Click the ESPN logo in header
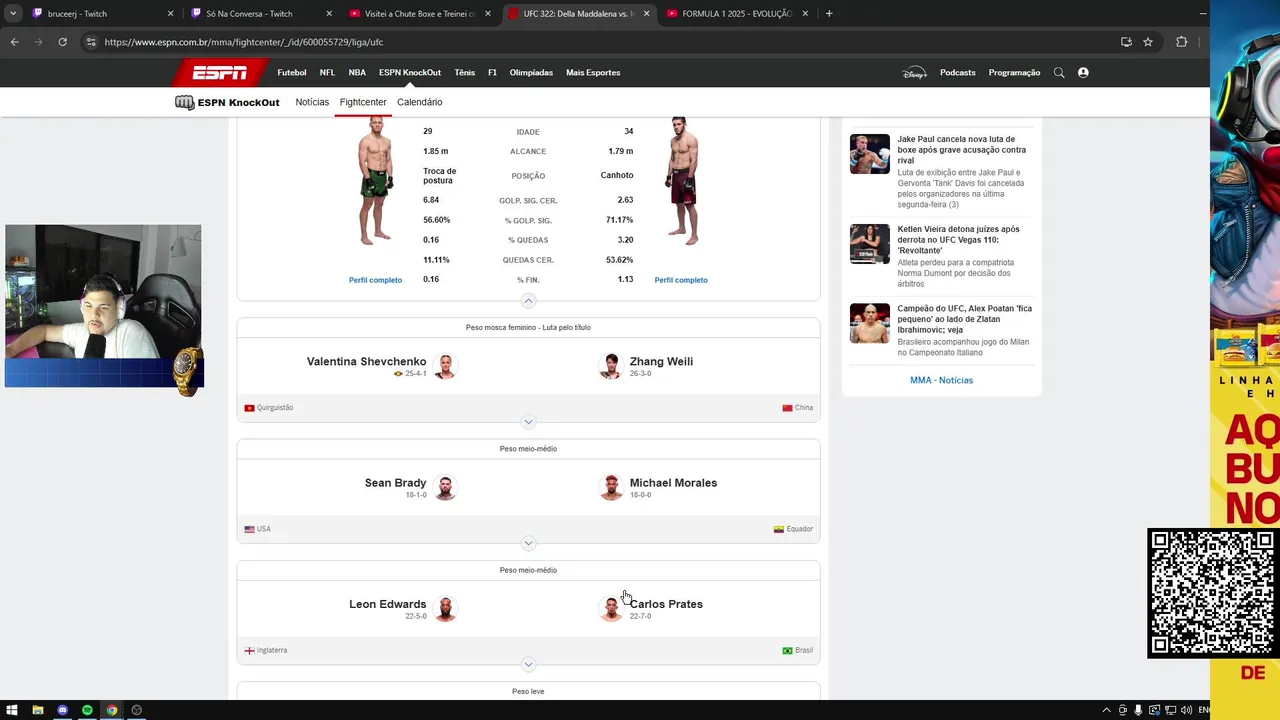 tap(219, 73)
